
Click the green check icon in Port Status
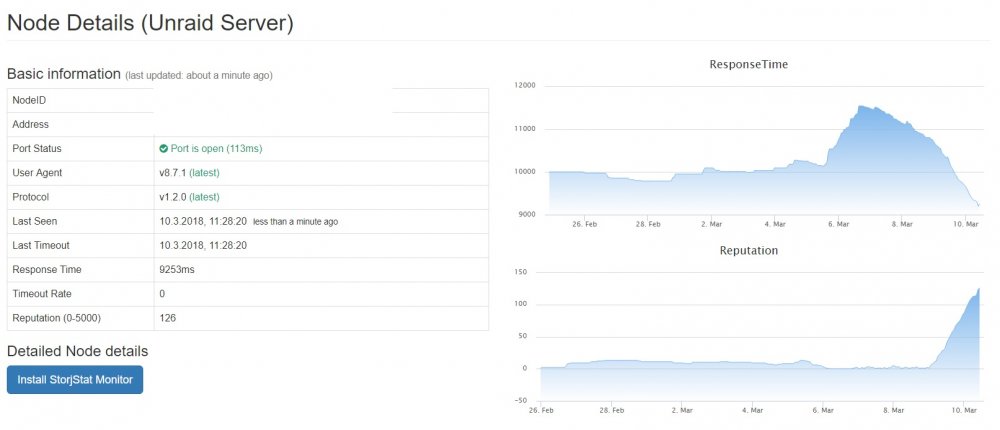164,149
